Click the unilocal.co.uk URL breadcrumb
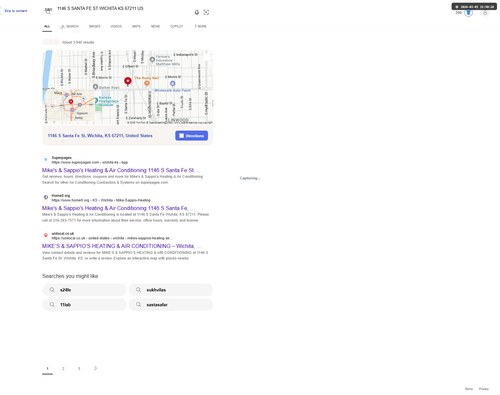 tap(112, 238)
